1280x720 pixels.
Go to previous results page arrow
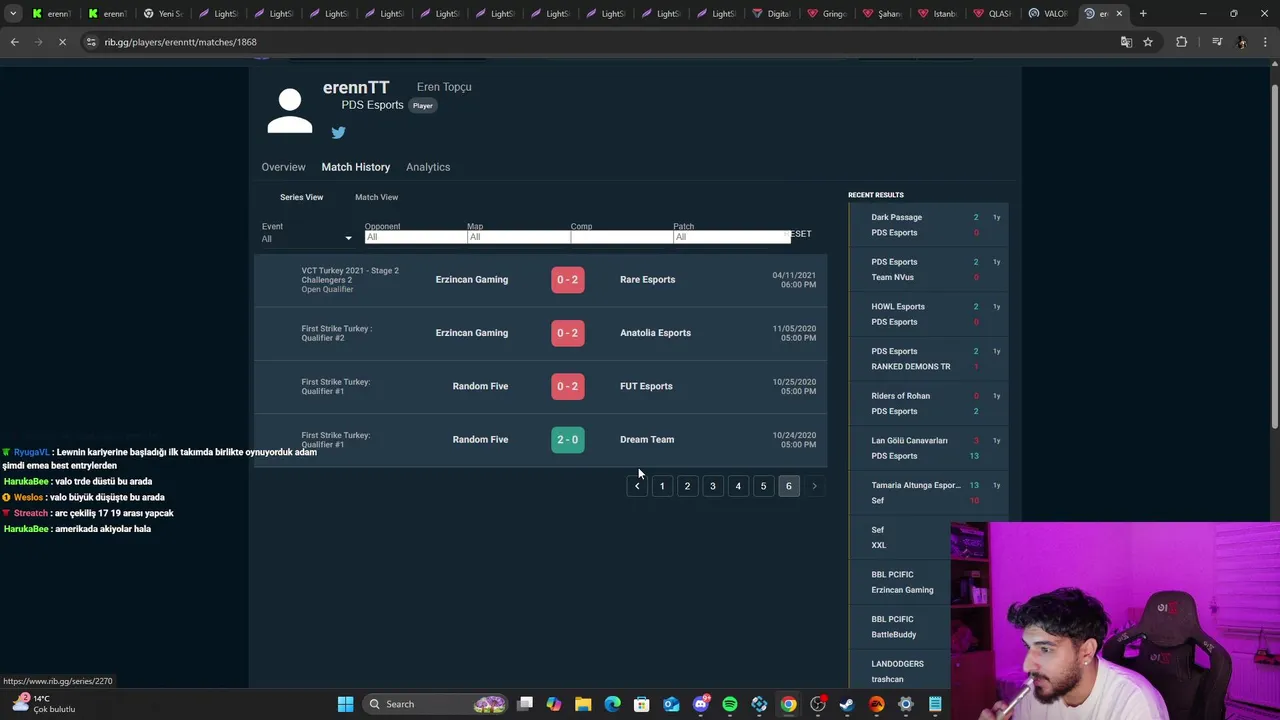coord(637,486)
